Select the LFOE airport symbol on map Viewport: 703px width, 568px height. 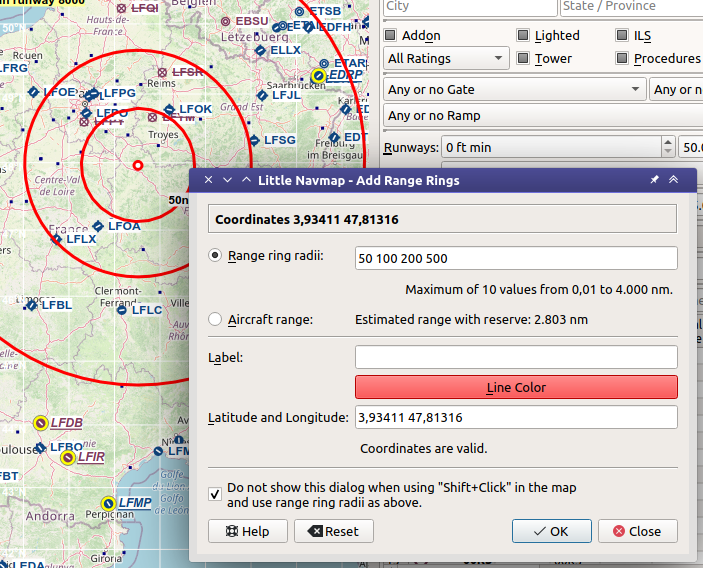pyautogui.click(x=34, y=92)
